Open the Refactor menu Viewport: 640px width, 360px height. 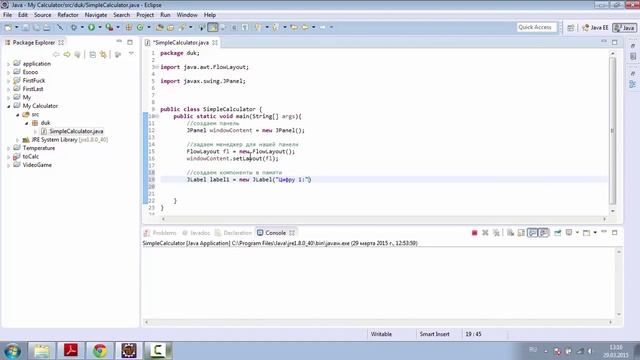[68, 15]
